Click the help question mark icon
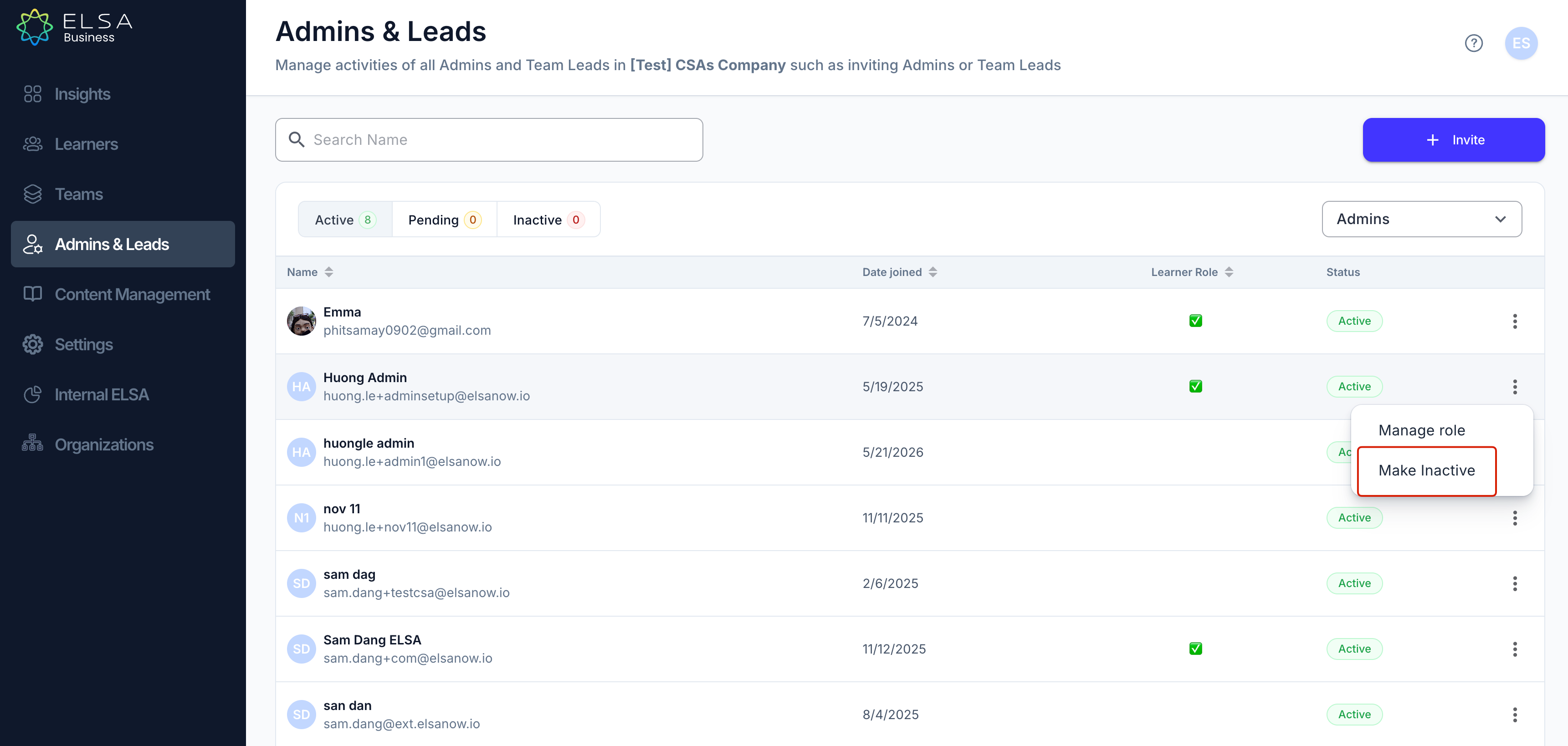This screenshot has height=746, width=1568. 1474,43
